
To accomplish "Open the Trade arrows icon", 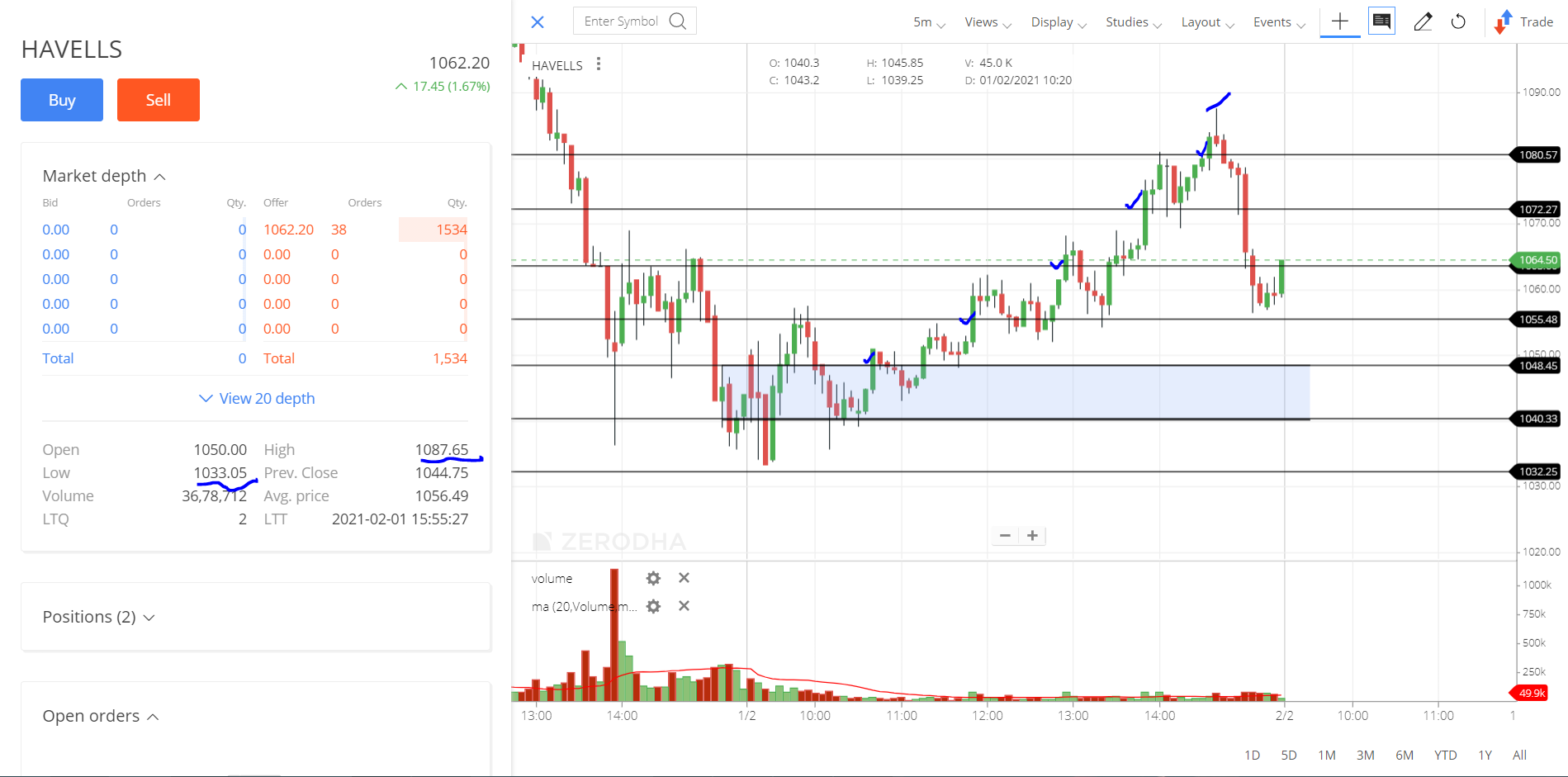I will pos(1503,22).
